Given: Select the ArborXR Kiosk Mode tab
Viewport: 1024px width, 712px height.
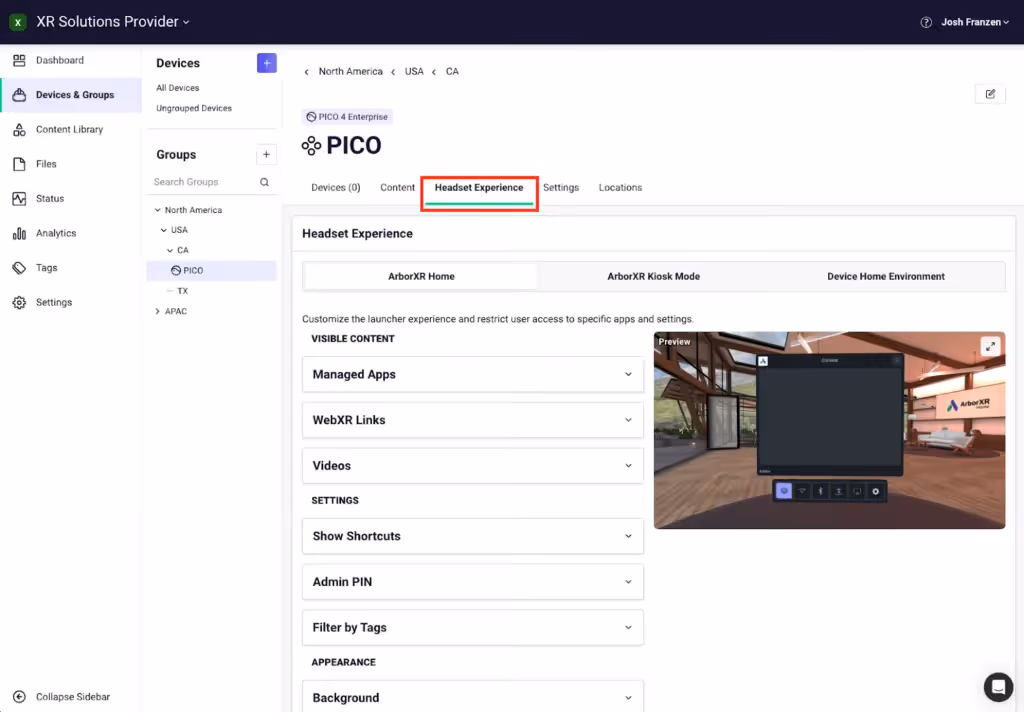Looking at the screenshot, I should 654,276.
